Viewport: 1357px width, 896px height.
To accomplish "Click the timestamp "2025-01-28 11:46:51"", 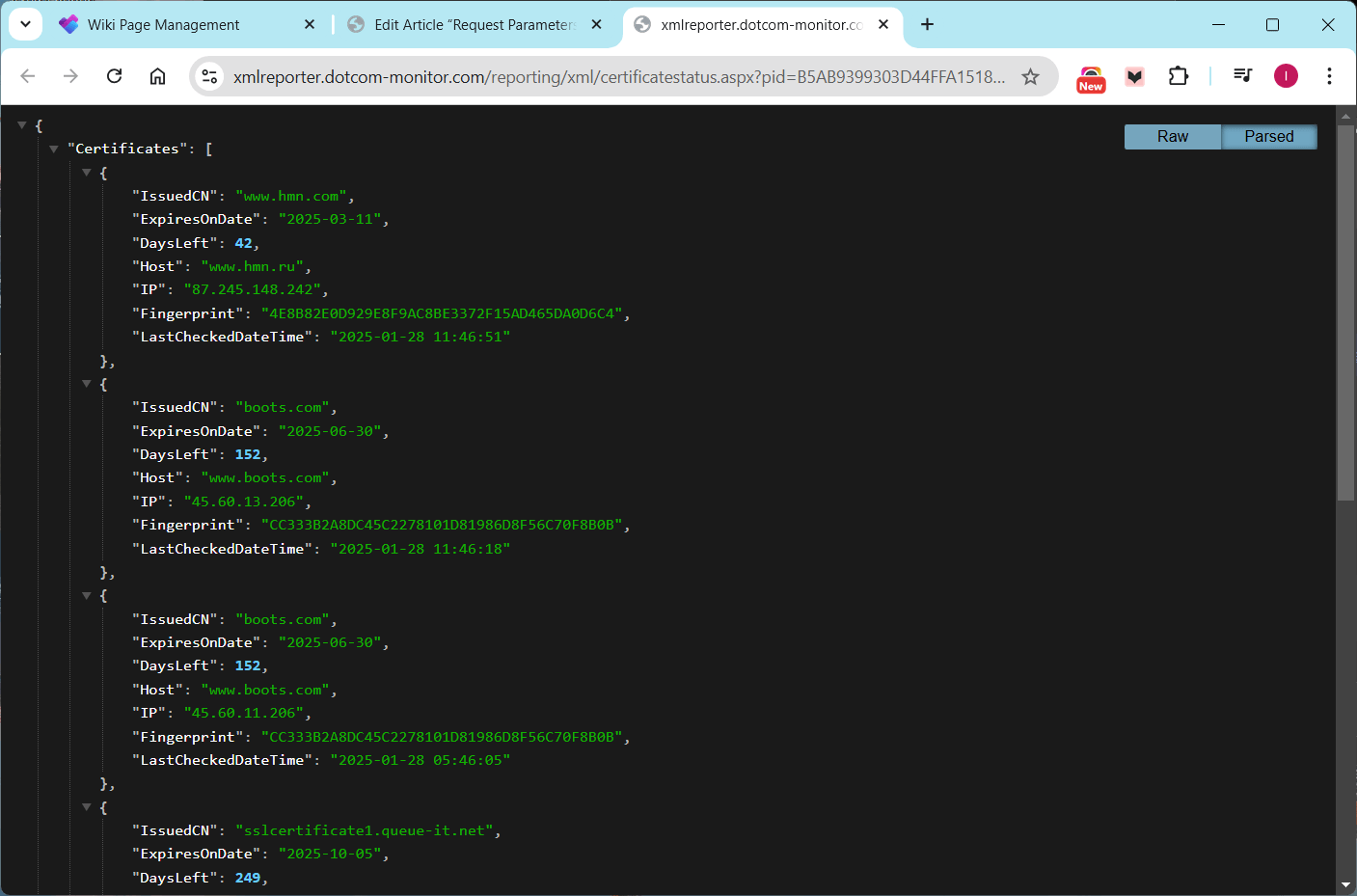I will coord(421,337).
